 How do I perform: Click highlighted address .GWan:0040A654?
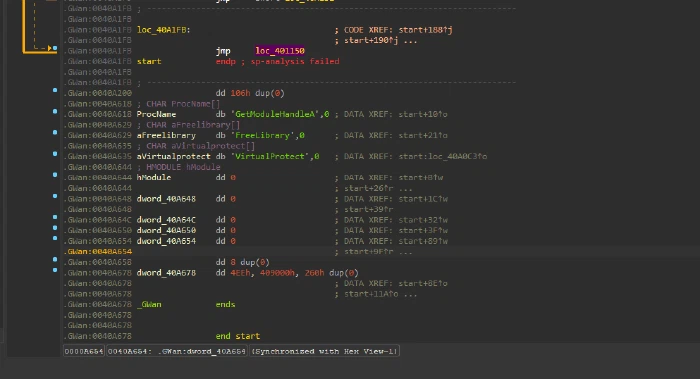pos(98,252)
